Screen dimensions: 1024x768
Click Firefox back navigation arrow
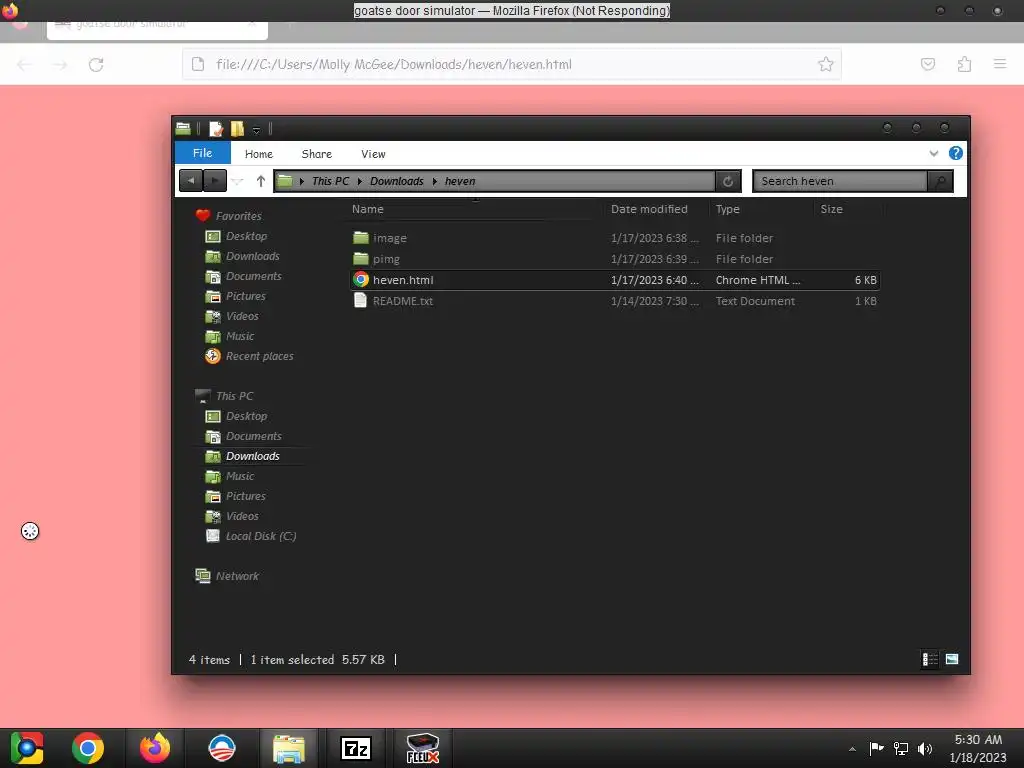pos(25,65)
